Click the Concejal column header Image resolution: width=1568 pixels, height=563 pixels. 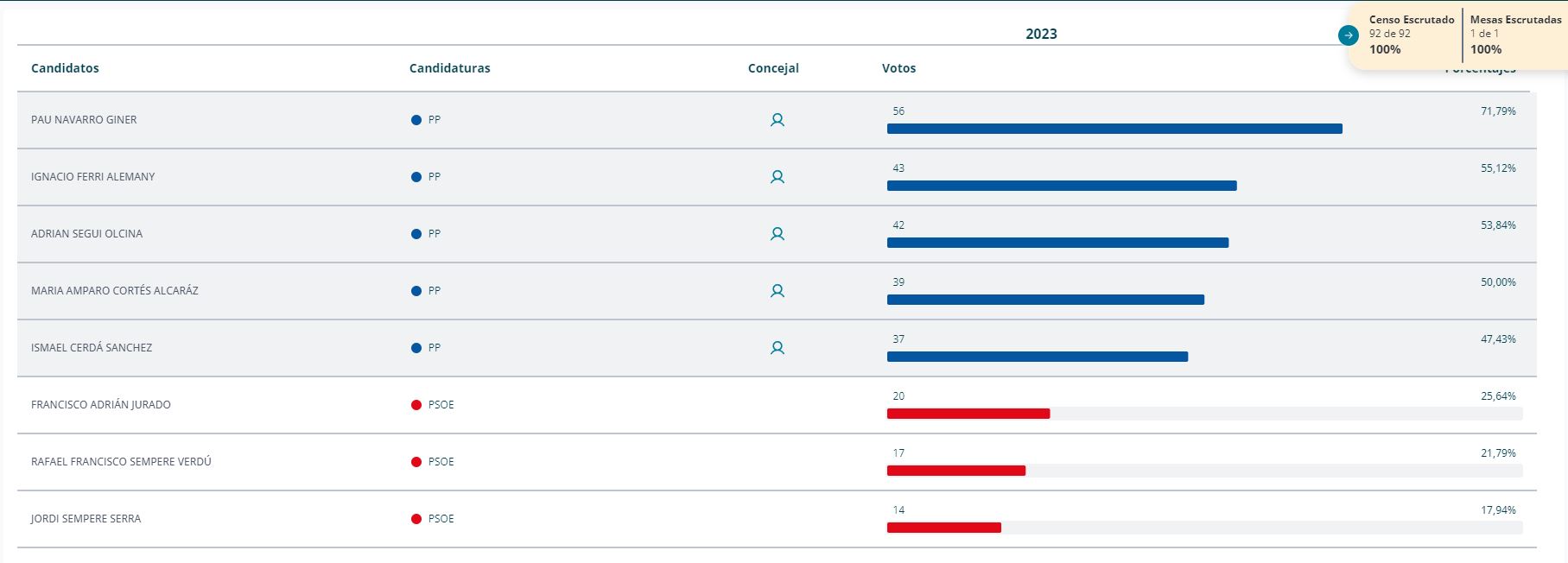(773, 68)
